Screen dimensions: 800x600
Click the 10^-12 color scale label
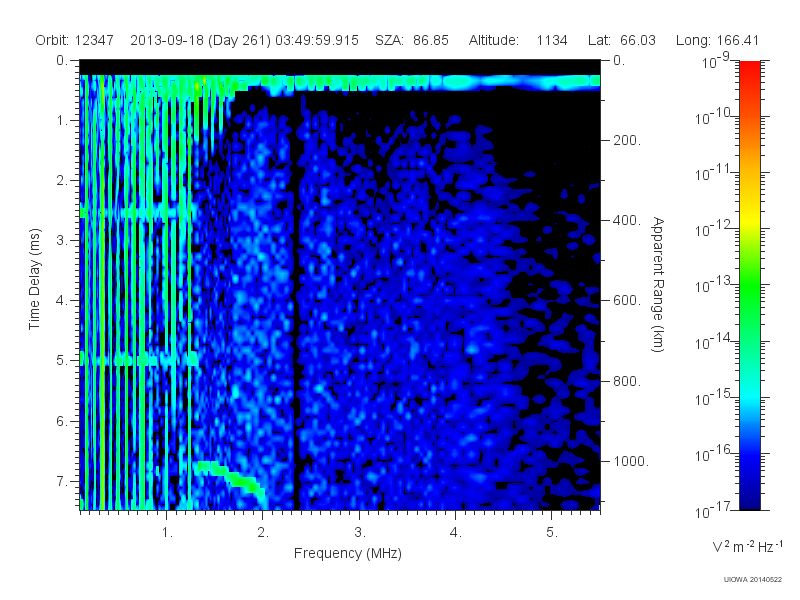pyautogui.click(x=714, y=229)
